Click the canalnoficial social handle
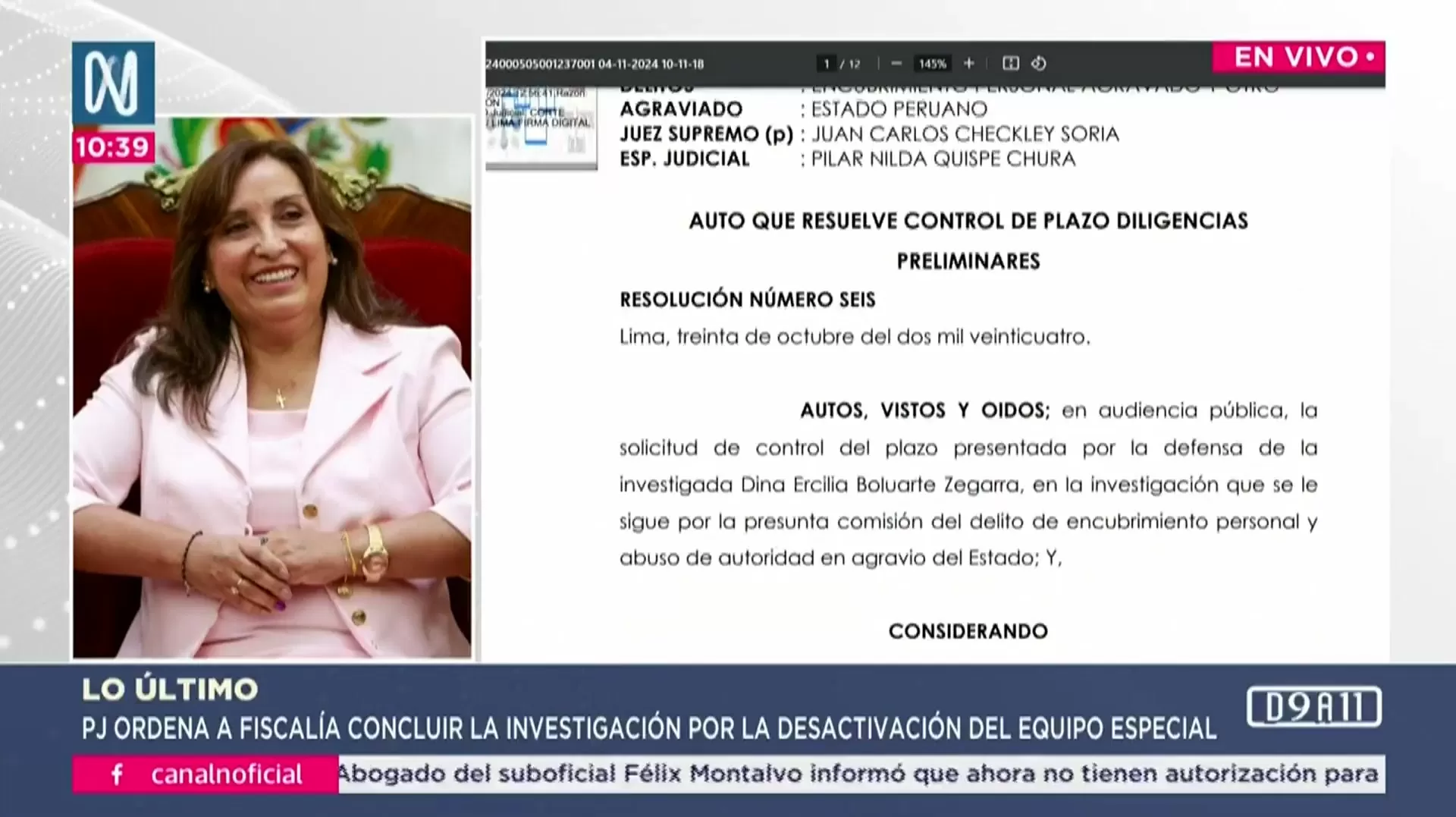The height and width of the screenshot is (817, 1456). click(226, 775)
